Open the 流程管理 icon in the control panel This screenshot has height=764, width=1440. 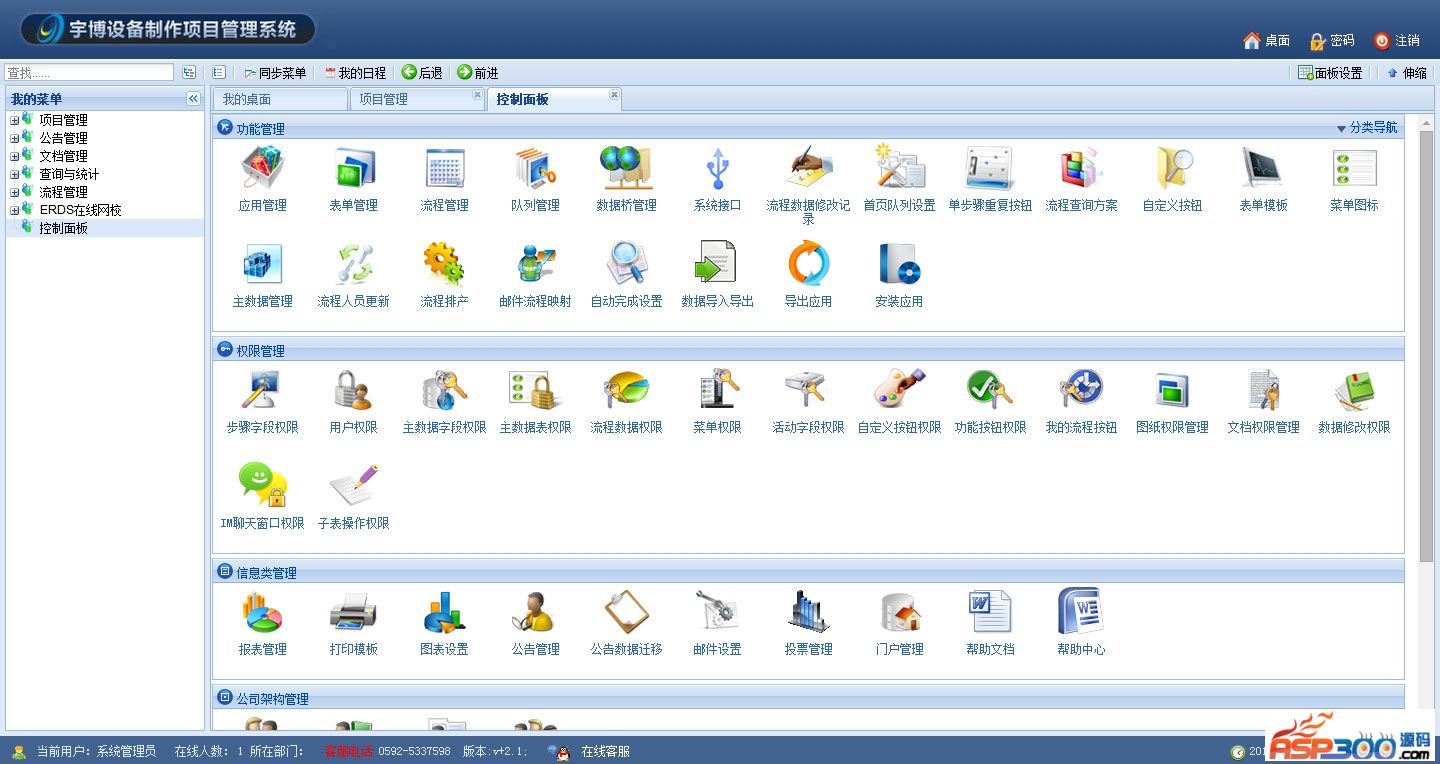click(445, 168)
